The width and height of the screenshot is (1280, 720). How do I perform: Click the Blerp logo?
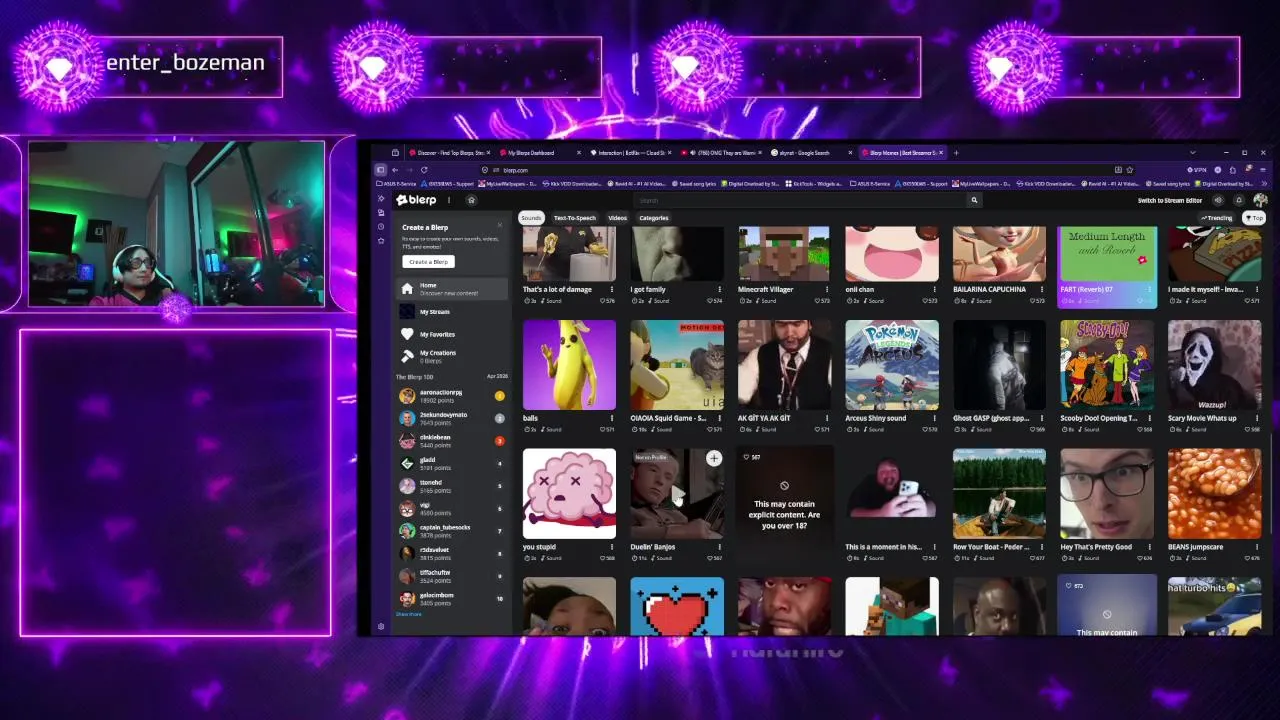click(416, 200)
